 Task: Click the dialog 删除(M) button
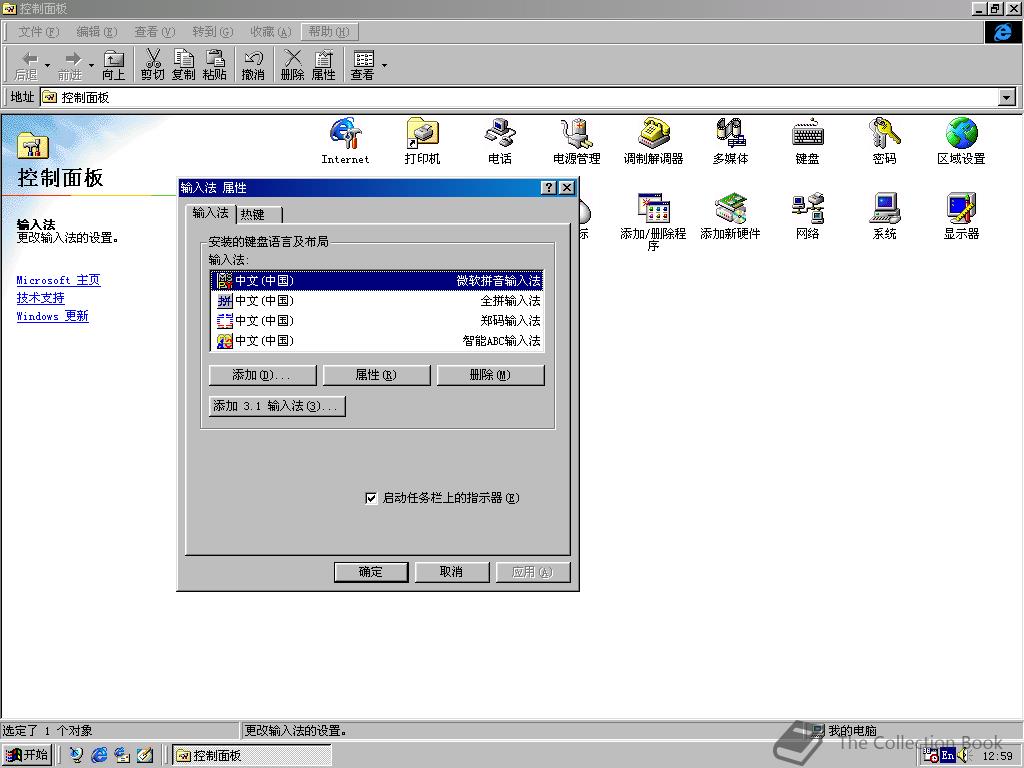point(490,375)
